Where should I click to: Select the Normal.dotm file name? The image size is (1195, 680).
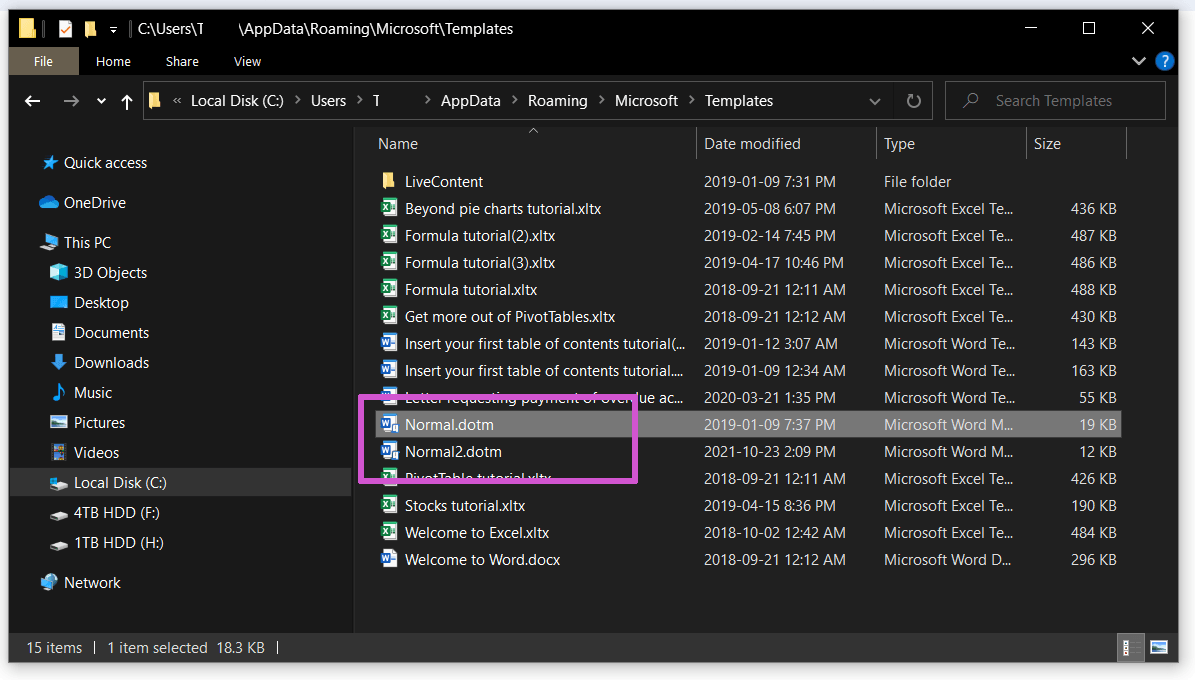[x=449, y=425]
